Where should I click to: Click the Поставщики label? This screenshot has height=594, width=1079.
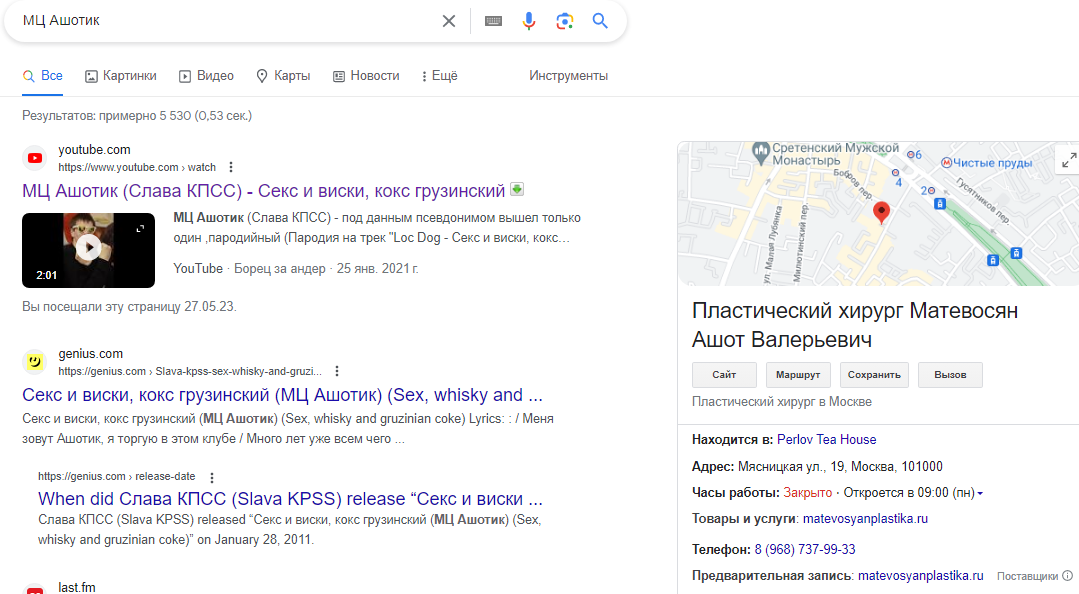pyautogui.click(x=1027, y=576)
